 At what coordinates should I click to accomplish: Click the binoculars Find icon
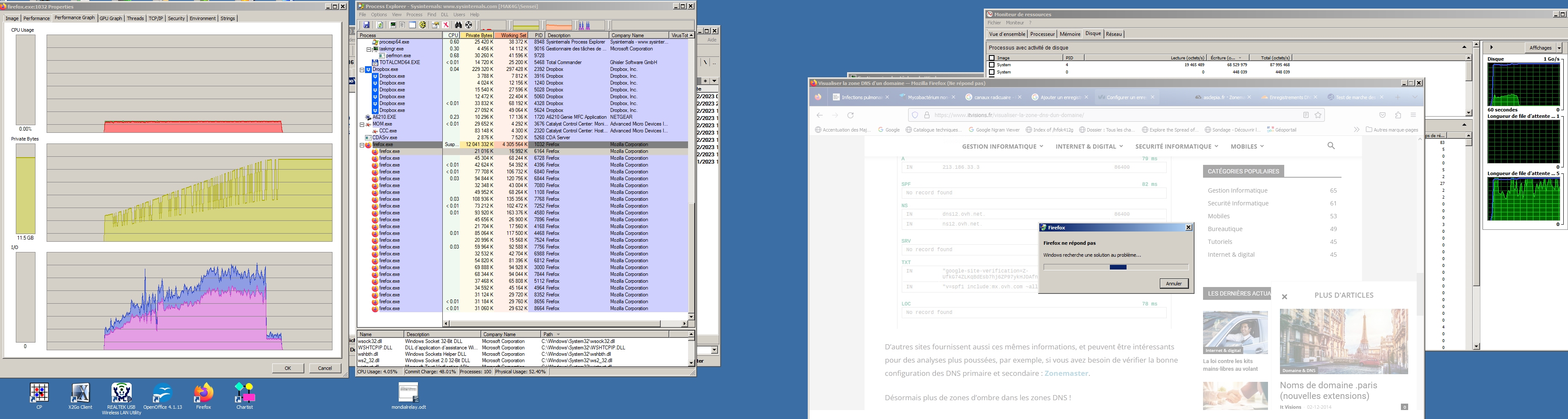coord(458,25)
